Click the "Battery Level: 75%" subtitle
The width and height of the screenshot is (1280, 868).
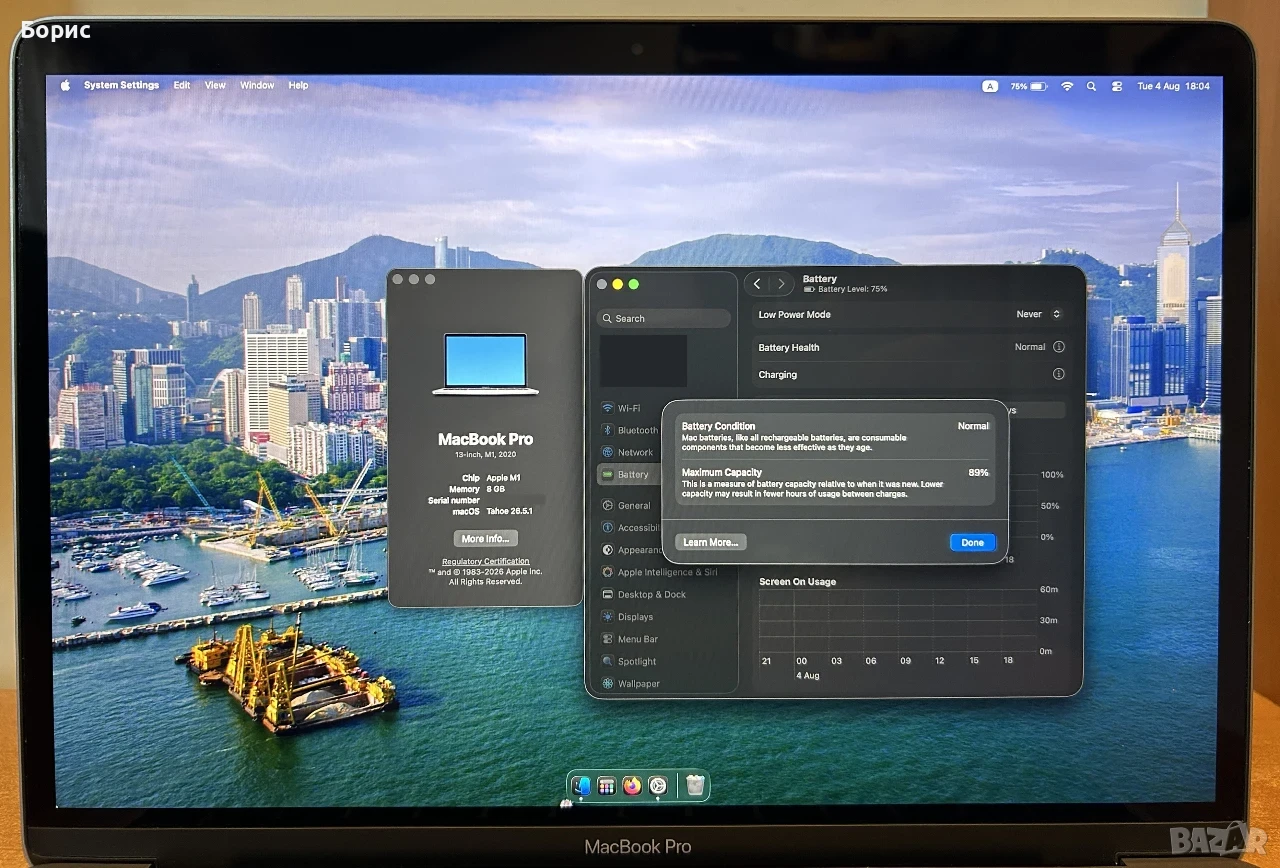(853, 289)
